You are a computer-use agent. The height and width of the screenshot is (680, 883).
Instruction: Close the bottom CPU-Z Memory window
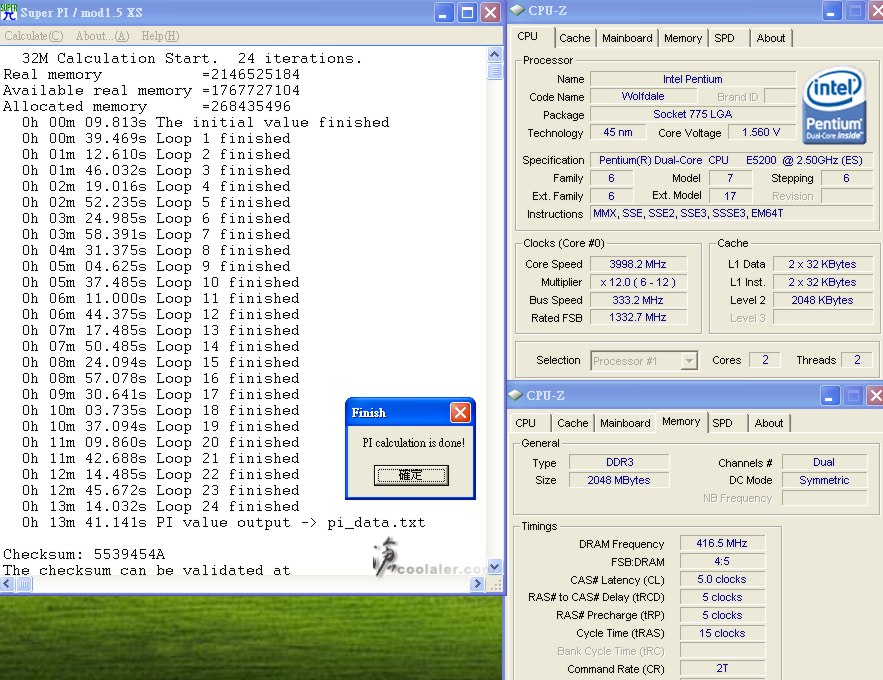point(875,396)
